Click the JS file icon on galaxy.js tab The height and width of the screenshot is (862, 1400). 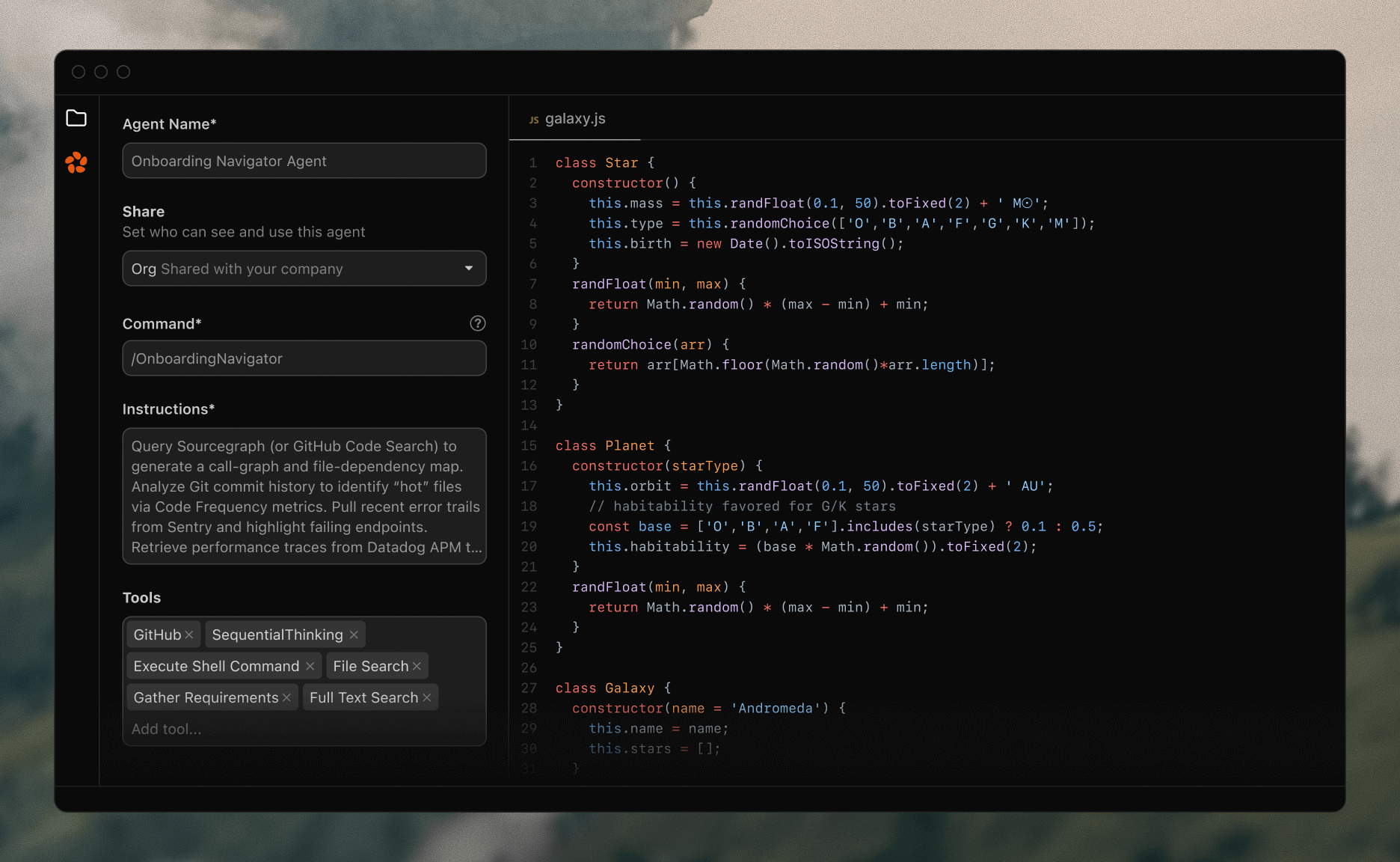[x=532, y=118]
